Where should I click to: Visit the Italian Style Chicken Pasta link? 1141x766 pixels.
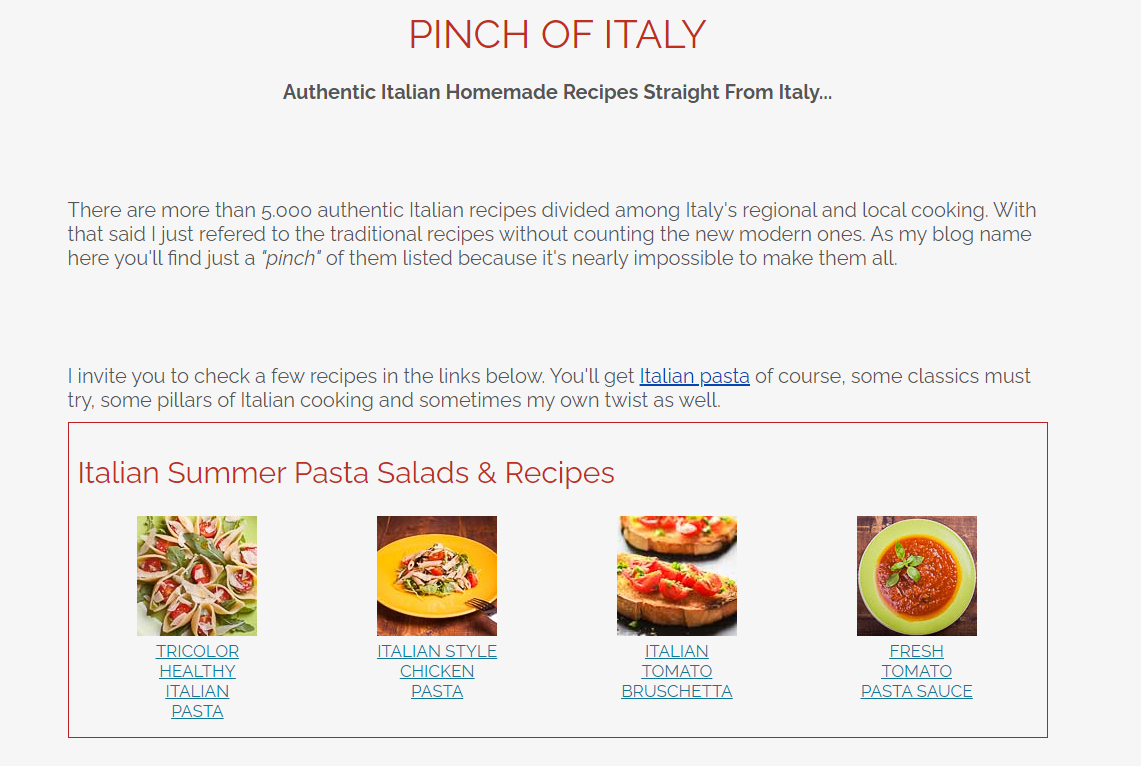437,671
